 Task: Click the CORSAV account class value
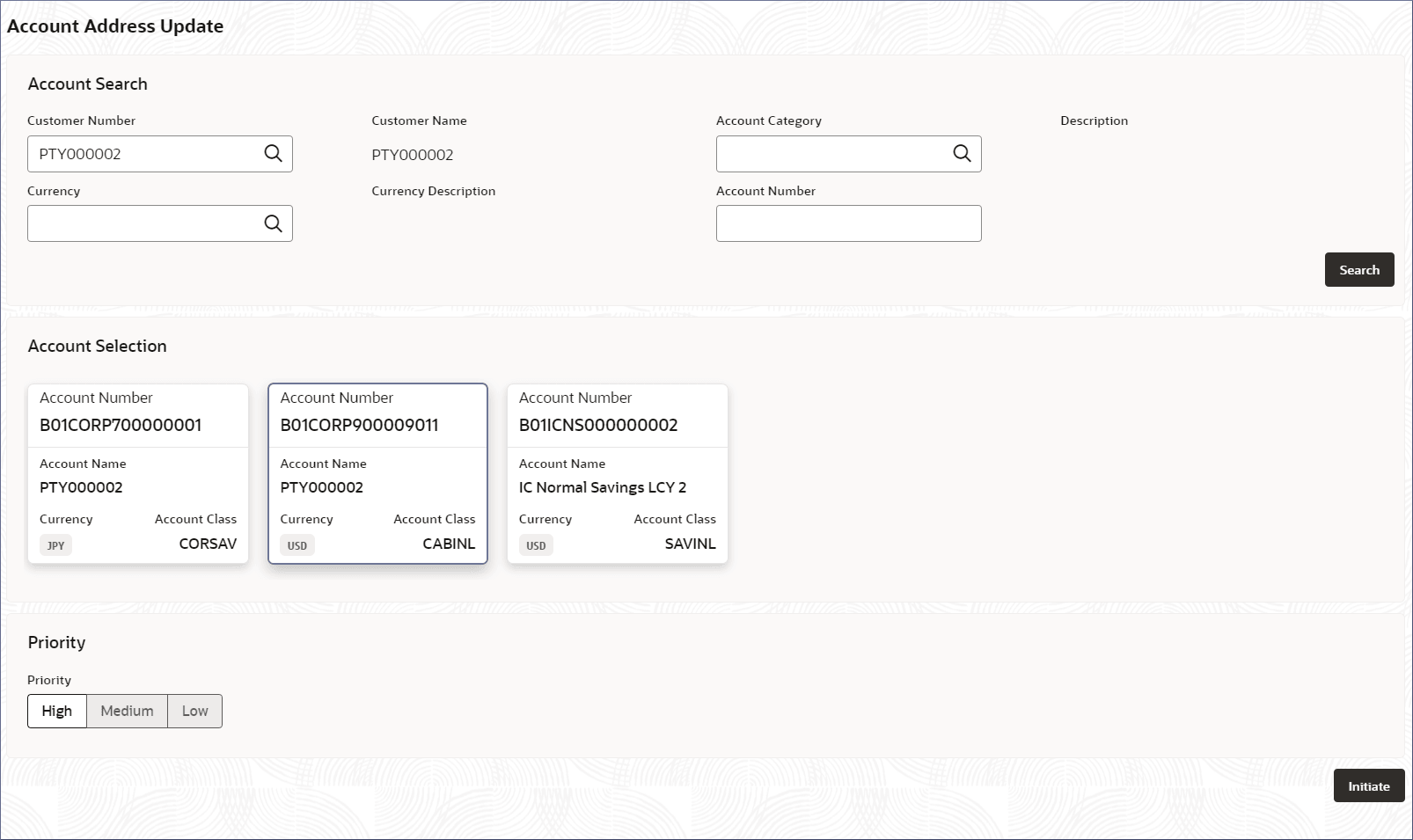point(208,544)
